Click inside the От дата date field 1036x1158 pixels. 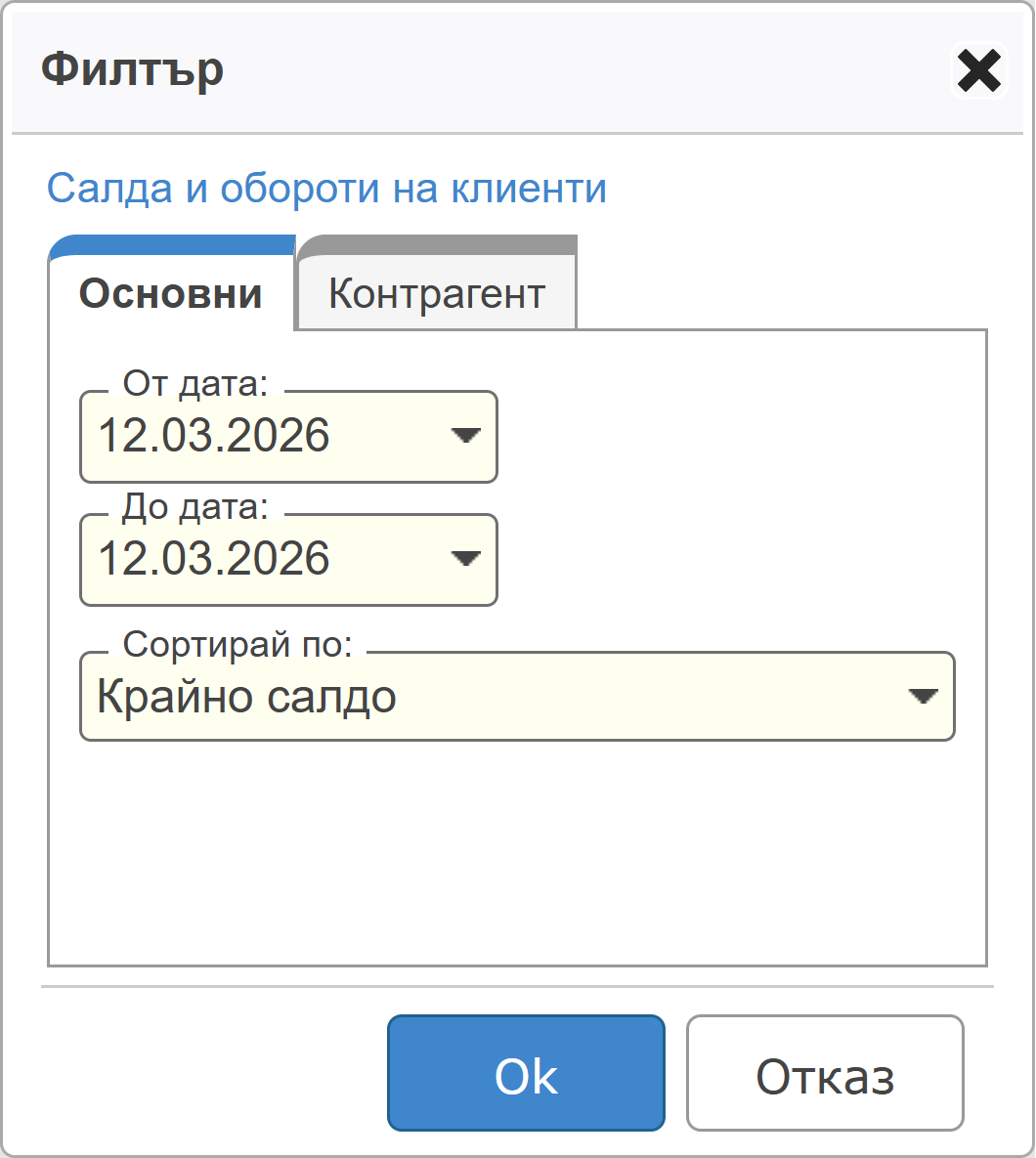point(254,436)
